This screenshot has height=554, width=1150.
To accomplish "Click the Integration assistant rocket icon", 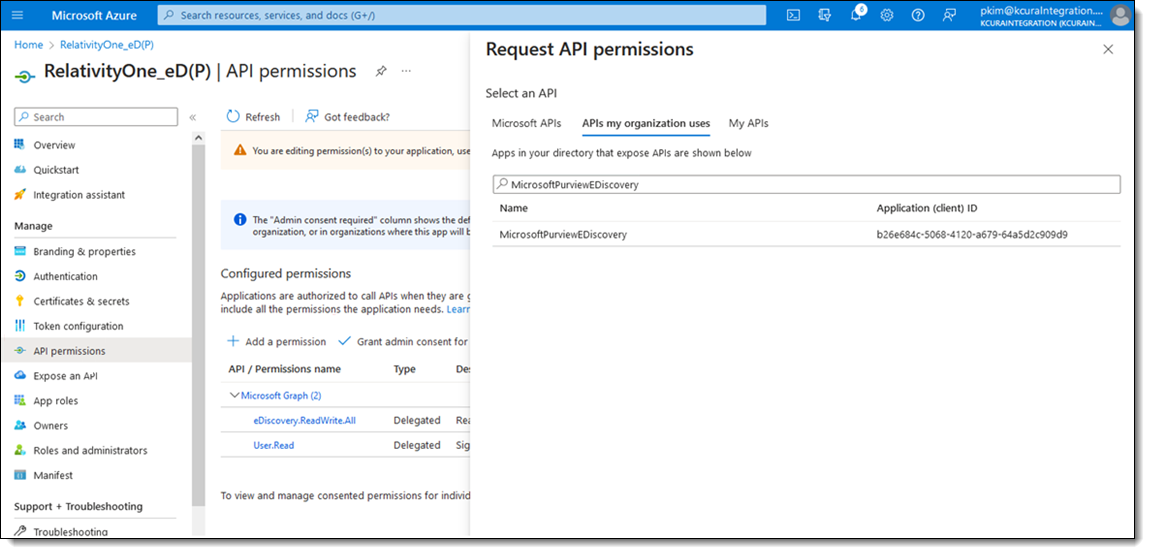I will pos(21,194).
